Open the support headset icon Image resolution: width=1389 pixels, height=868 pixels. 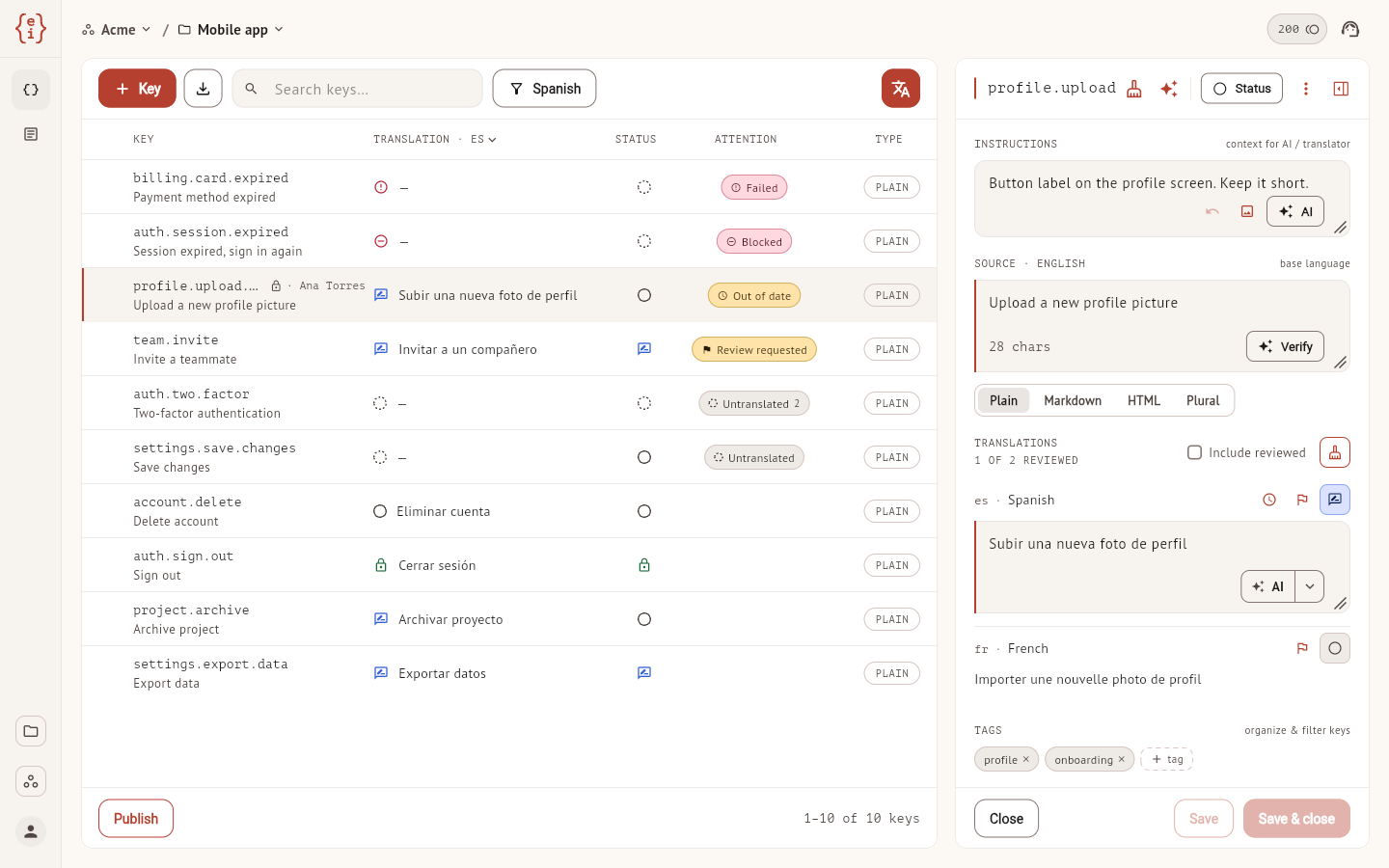tap(1350, 29)
